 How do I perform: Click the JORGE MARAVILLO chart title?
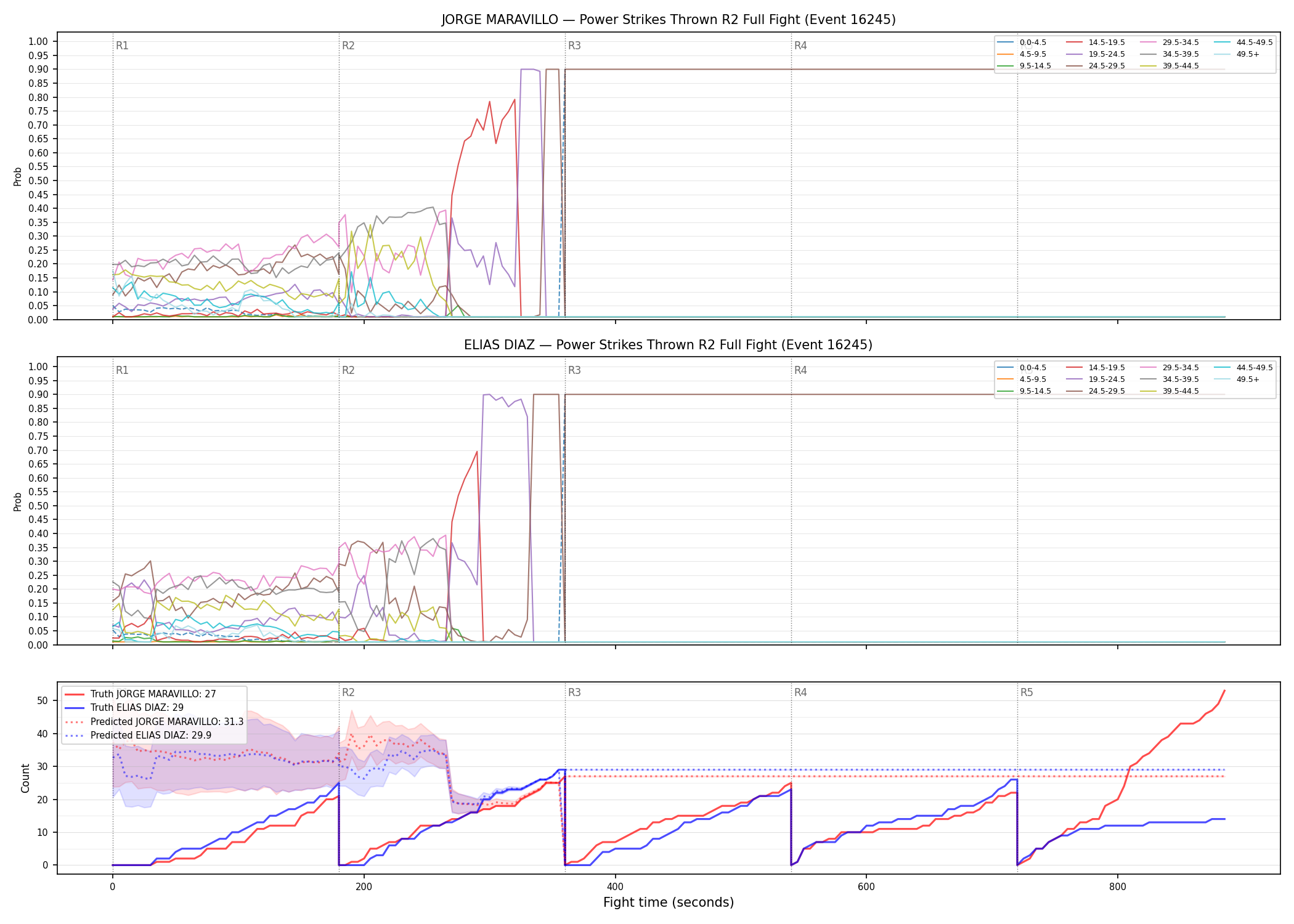coord(669,20)
